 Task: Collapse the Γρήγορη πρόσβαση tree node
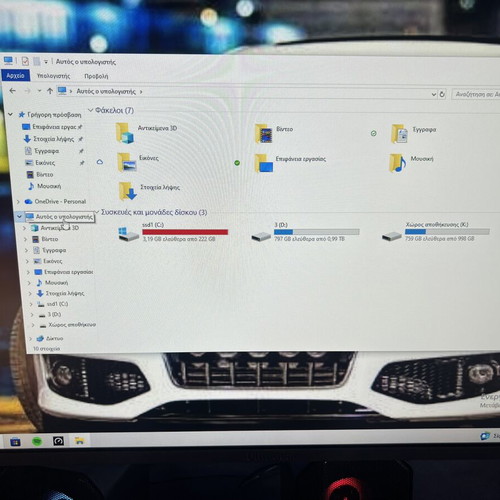tap(10, 114)
